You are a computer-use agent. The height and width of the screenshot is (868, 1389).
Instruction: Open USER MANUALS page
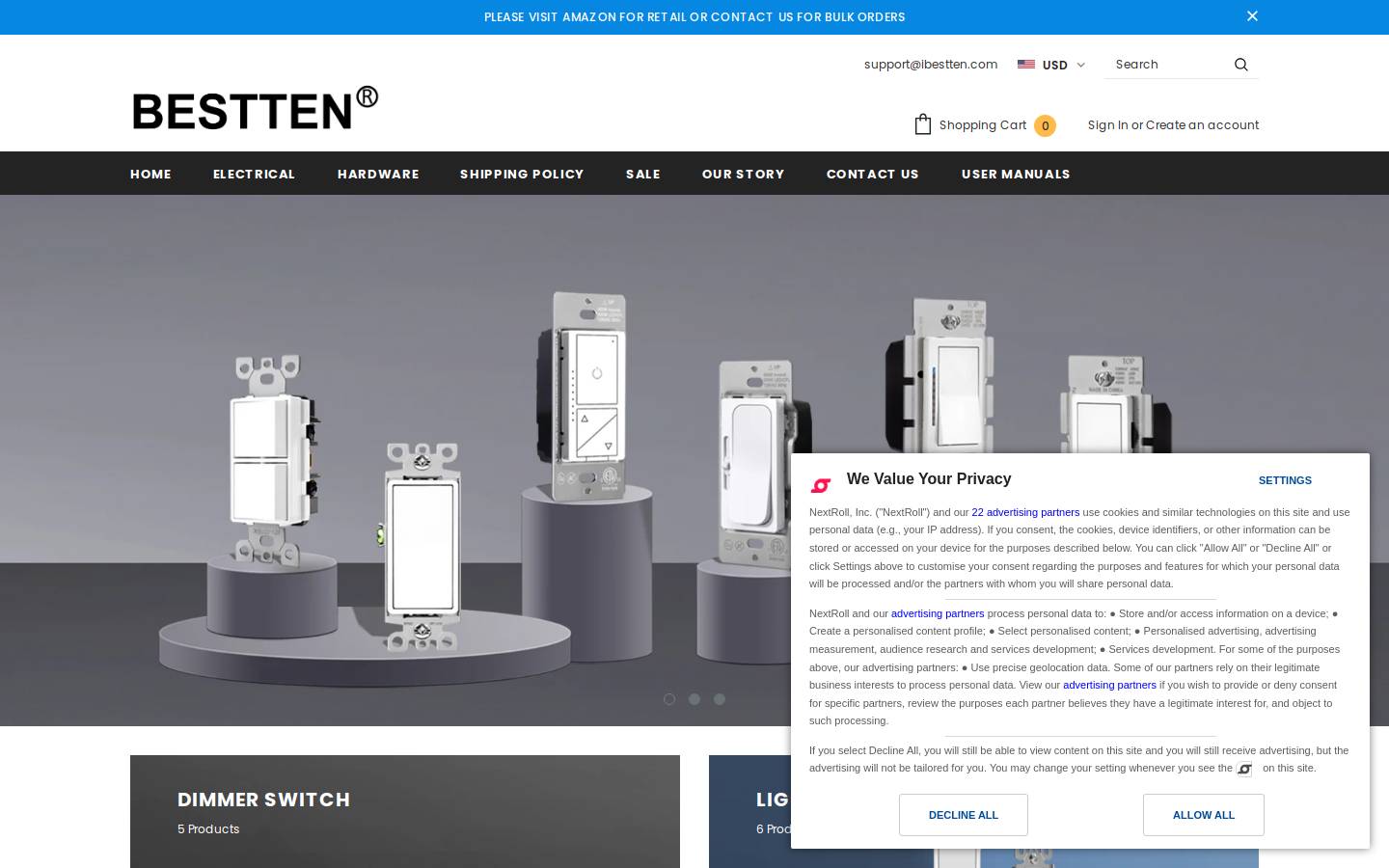pos(1016,174)
